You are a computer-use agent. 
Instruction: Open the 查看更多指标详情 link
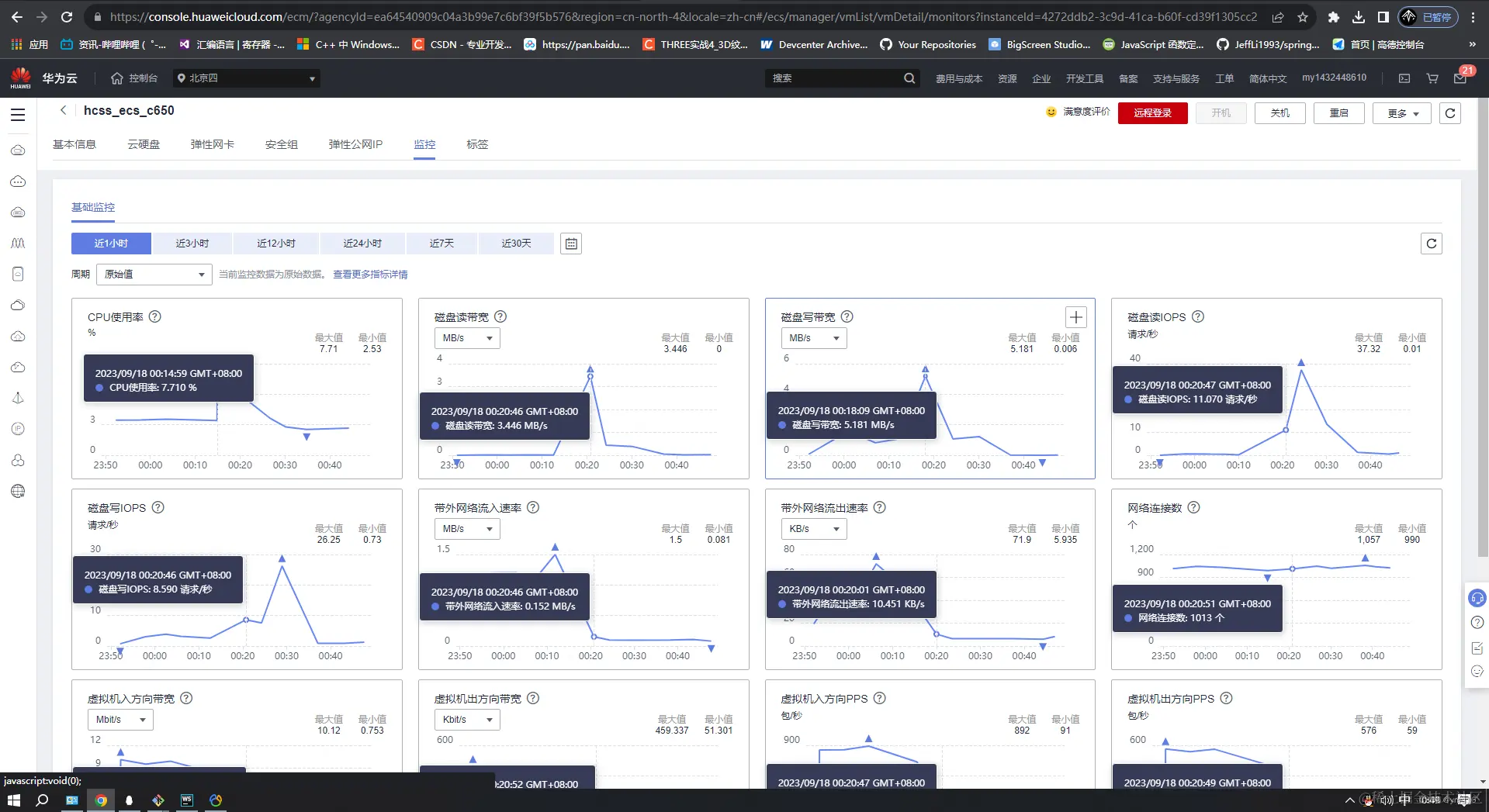(370, 275)
